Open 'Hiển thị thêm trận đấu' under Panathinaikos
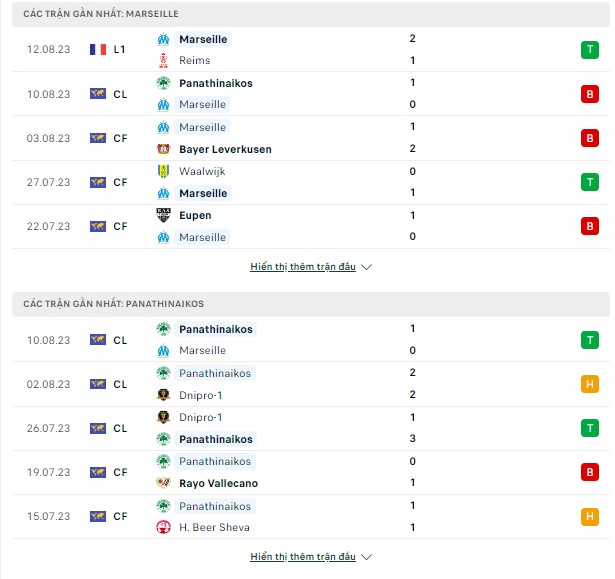This screenshot has width=615, height=579. click(303, 557)
